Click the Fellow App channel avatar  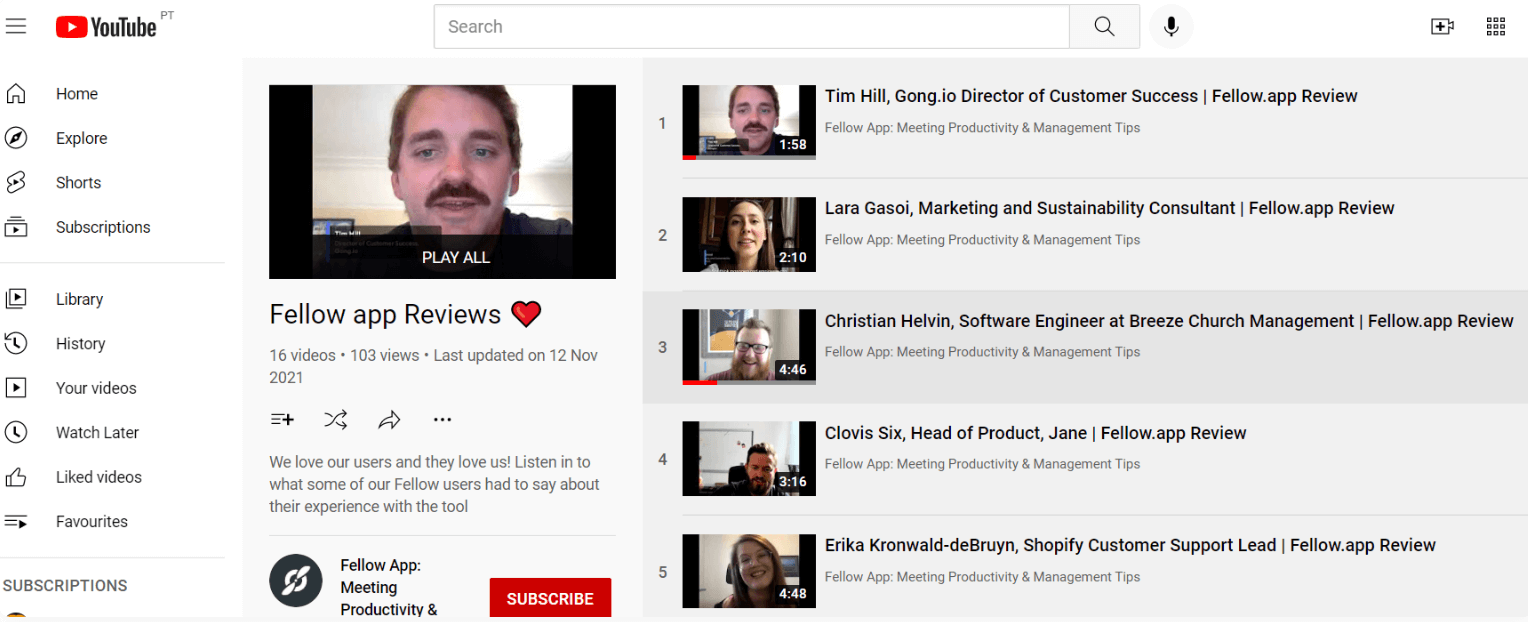(x=296, y=581)
